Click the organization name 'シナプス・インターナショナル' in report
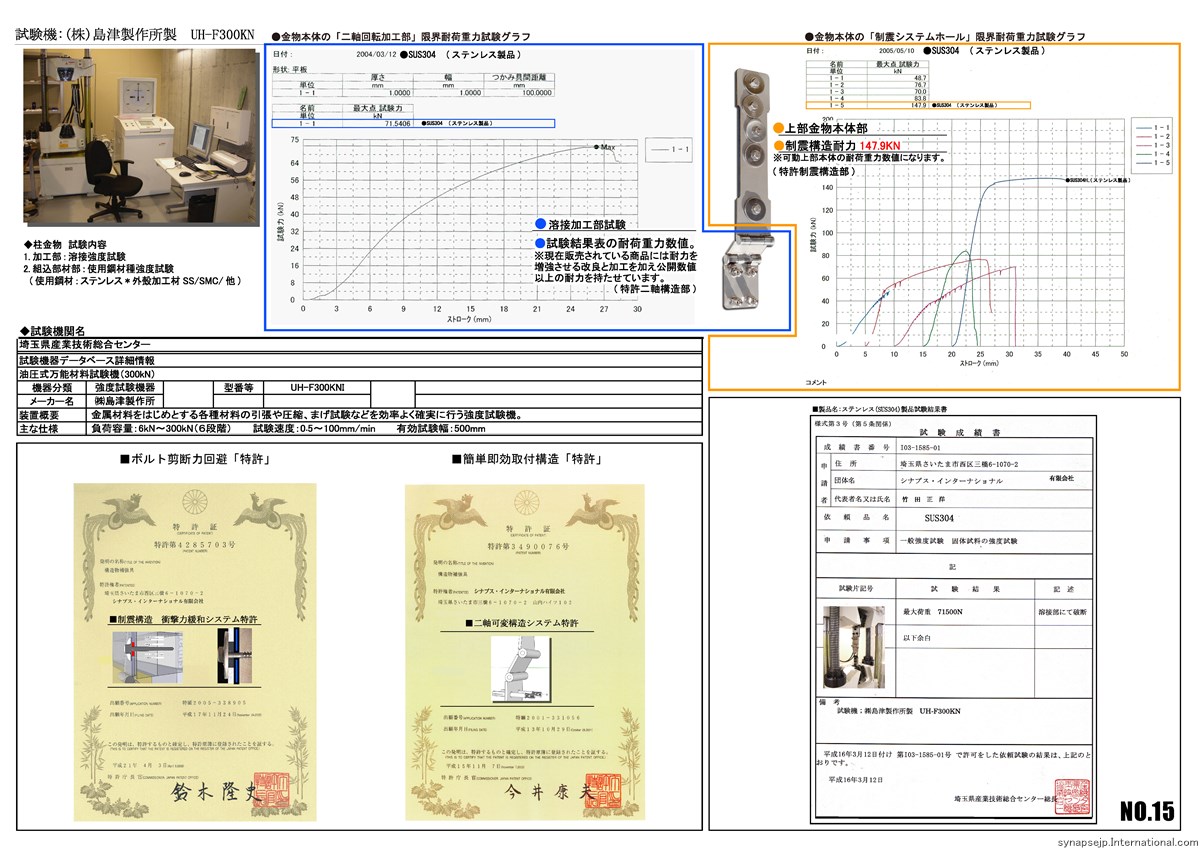Viewport: 1200px width, 848px height. coord(951,481)
